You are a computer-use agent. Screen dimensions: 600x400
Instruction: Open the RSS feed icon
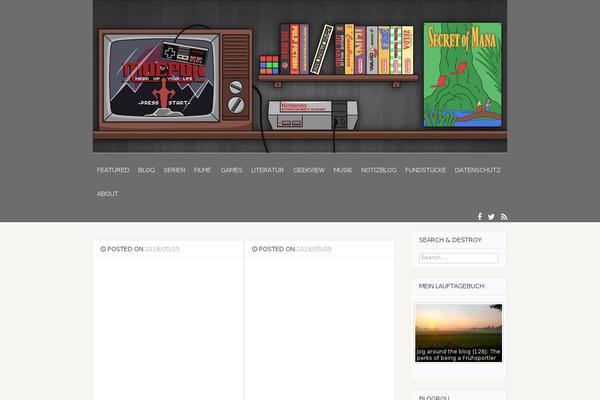coord(504,217)
